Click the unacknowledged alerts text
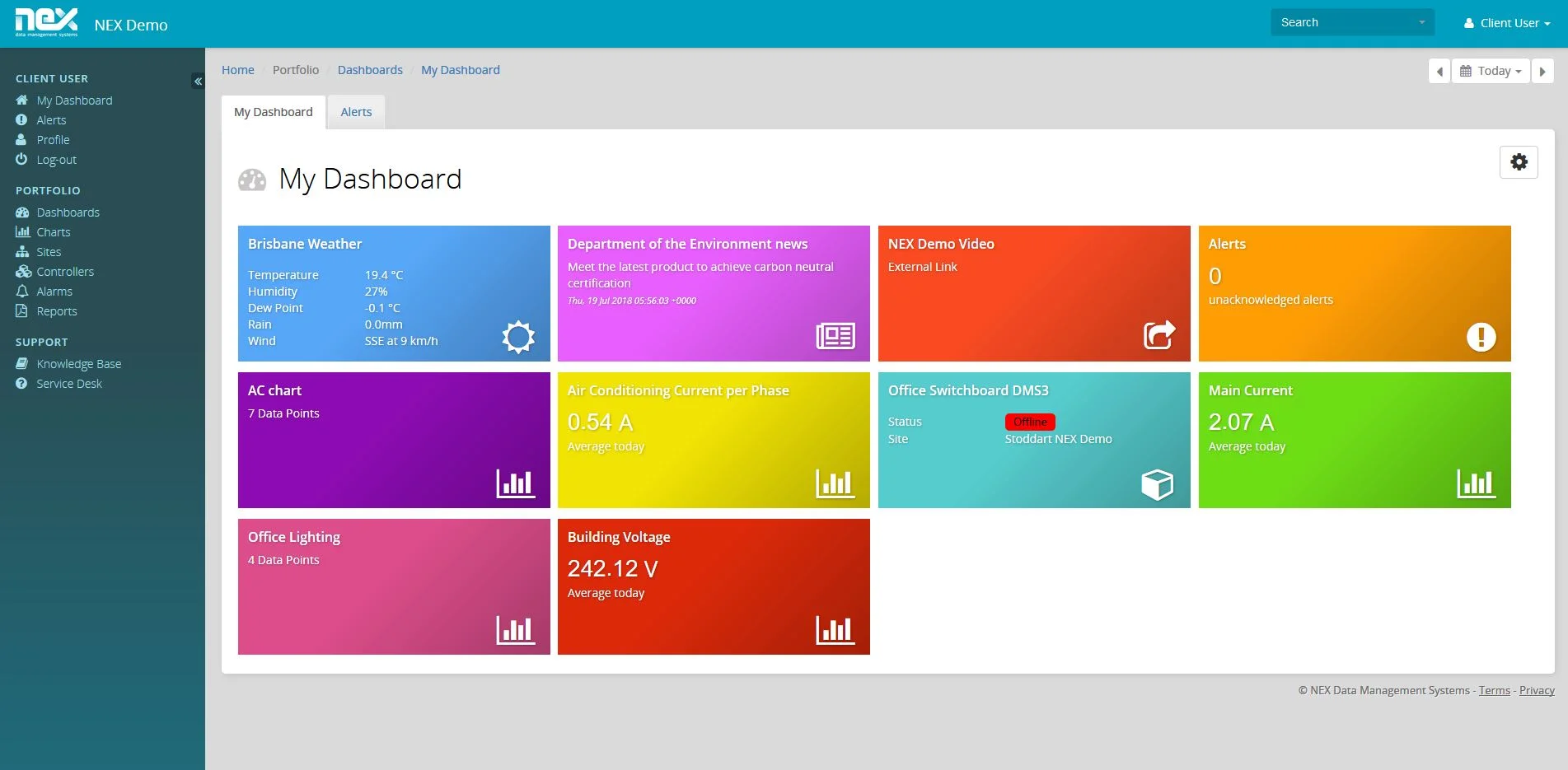Viewport: 1568px width, 770px height. pyautogui.click(x=1271, y=300)
